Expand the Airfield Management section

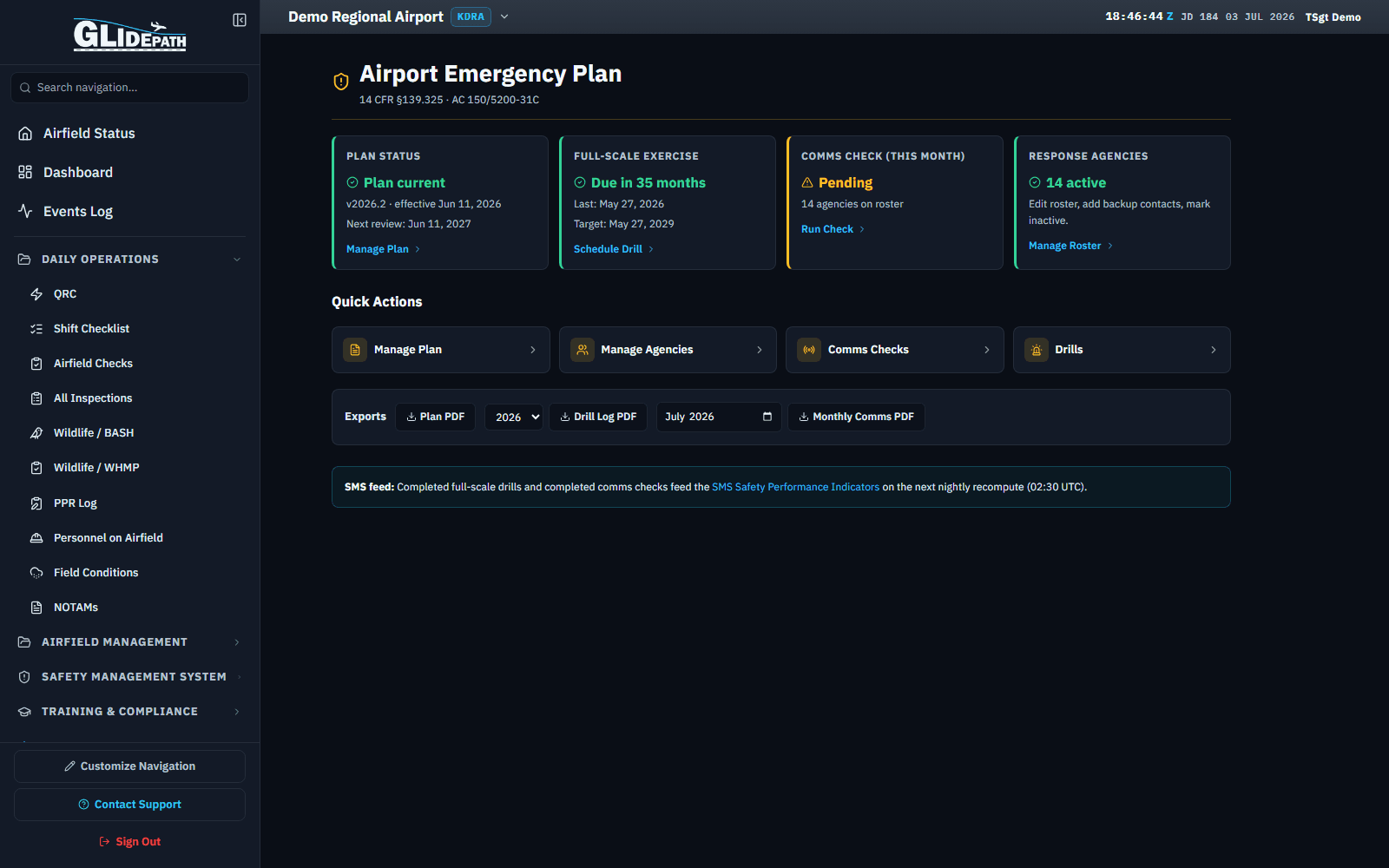(x=237, y=642)
